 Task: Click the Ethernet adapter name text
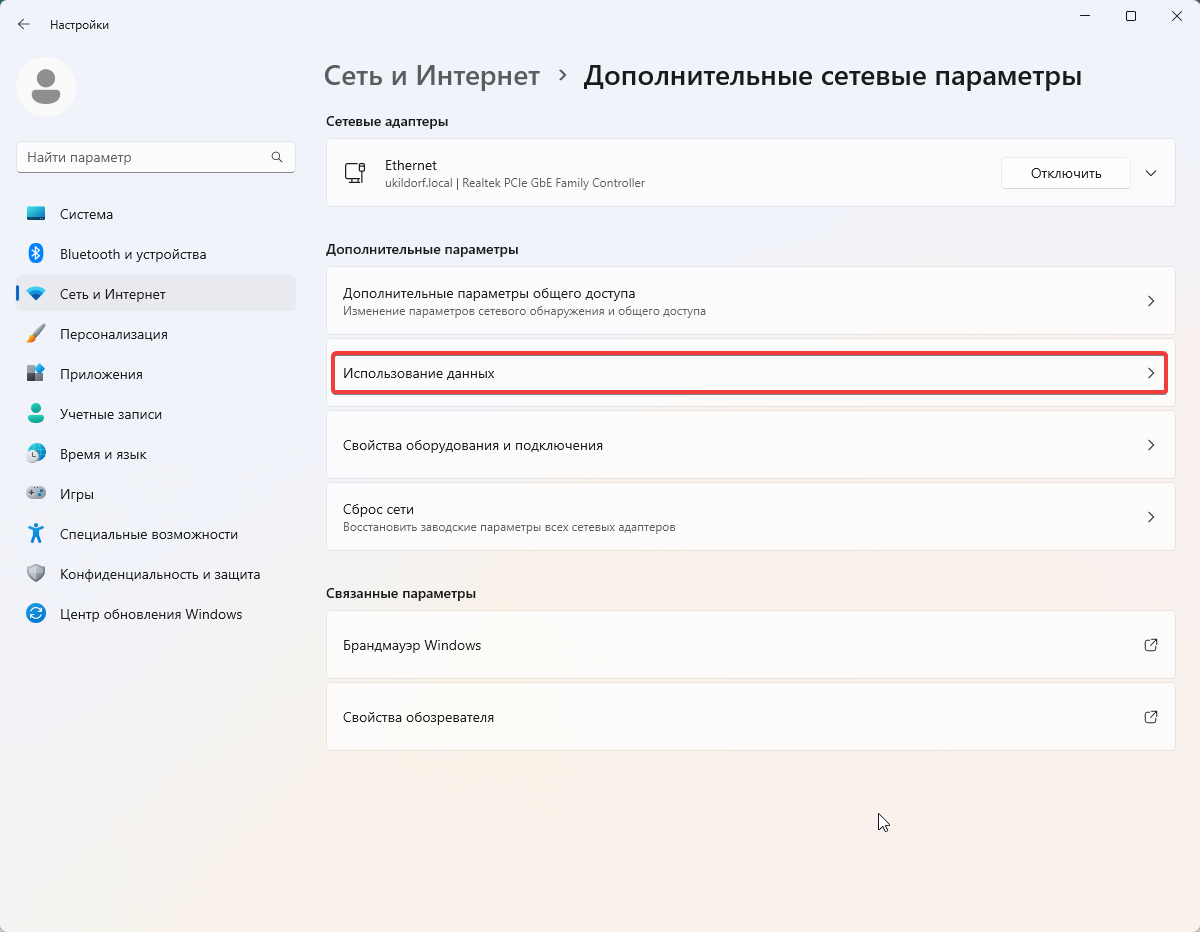[411, 165]
